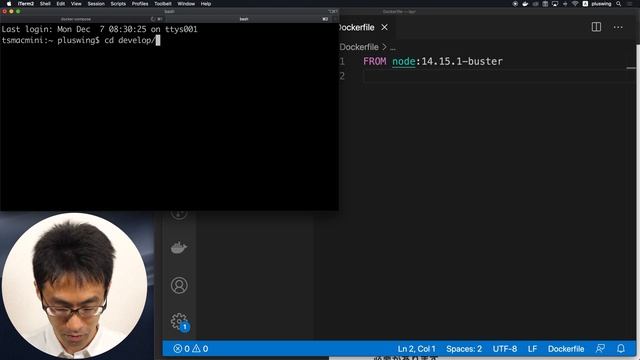Click the node image name in editor
The image size is (640, 360).
[x=404, y=61]
